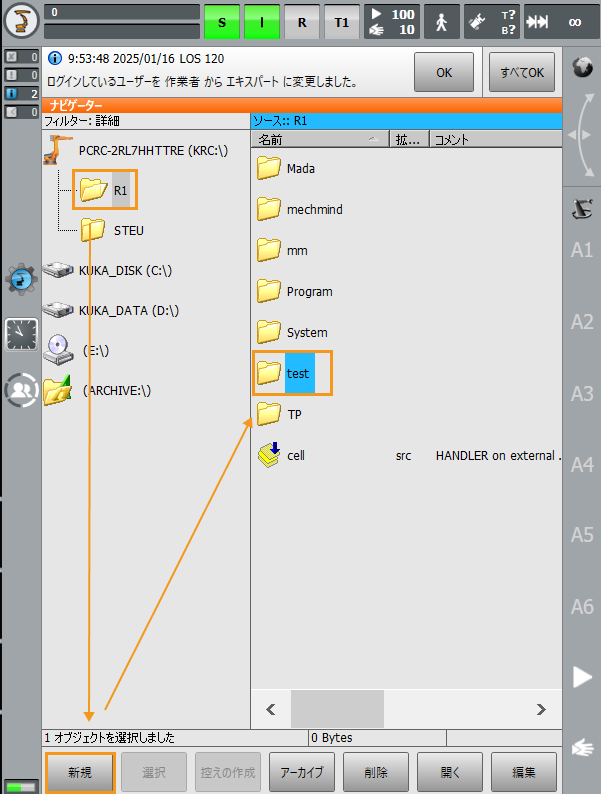
Task: Click the A6 axis jog label
Action: point(582,607)
